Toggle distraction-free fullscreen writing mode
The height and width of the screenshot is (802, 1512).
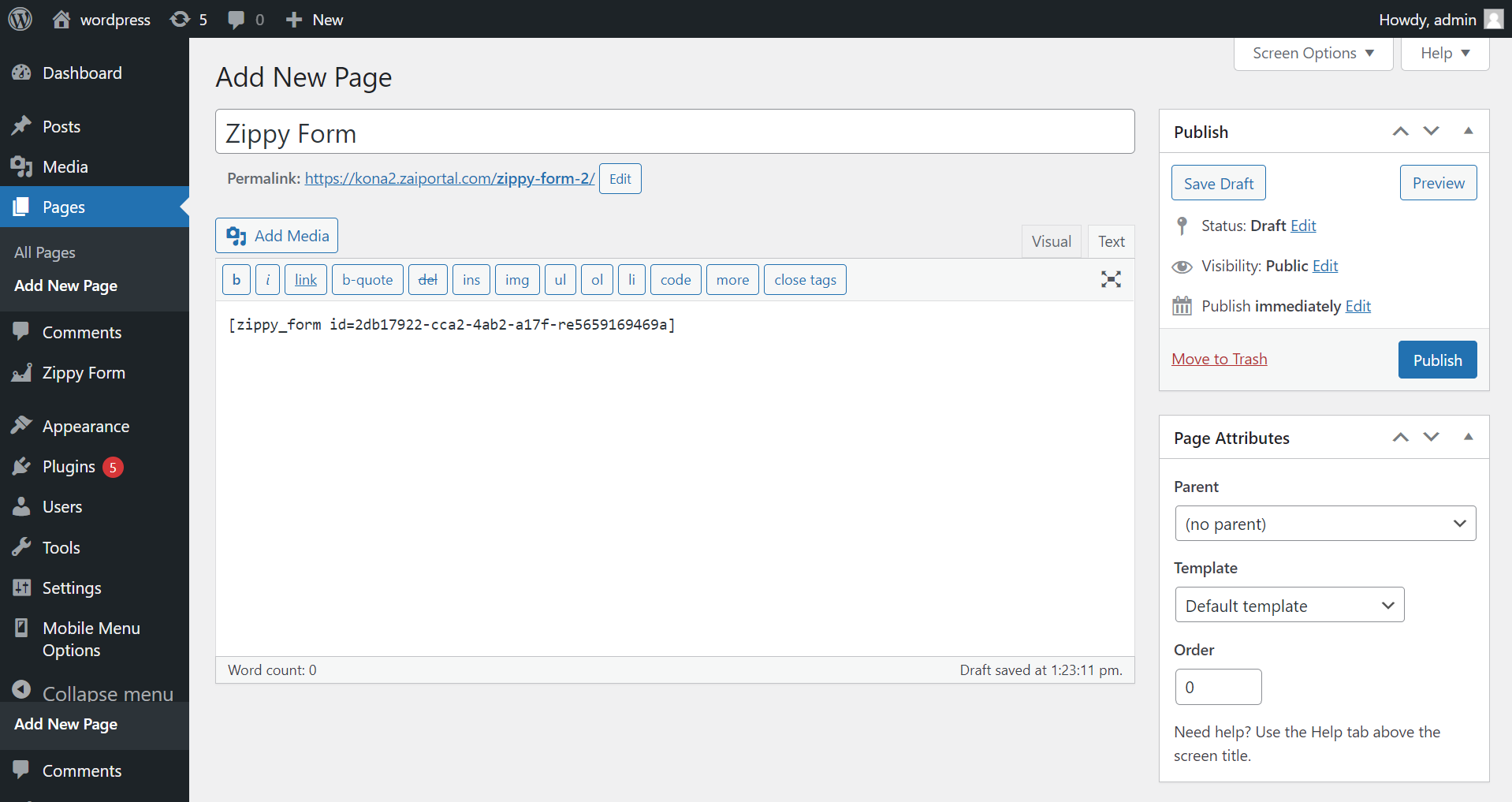1111,279
